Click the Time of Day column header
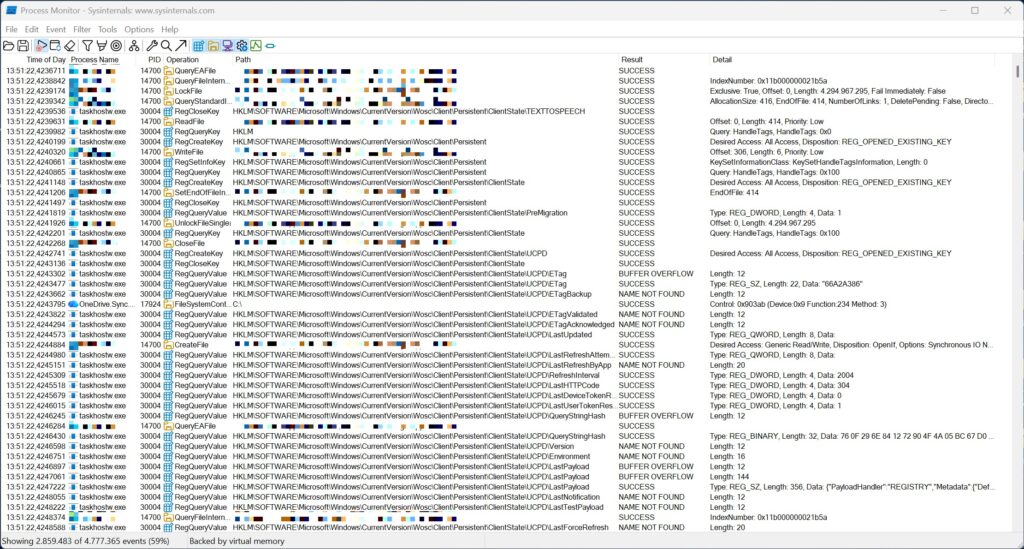Viewport: 1024px width, 549px height. [46, 59]
